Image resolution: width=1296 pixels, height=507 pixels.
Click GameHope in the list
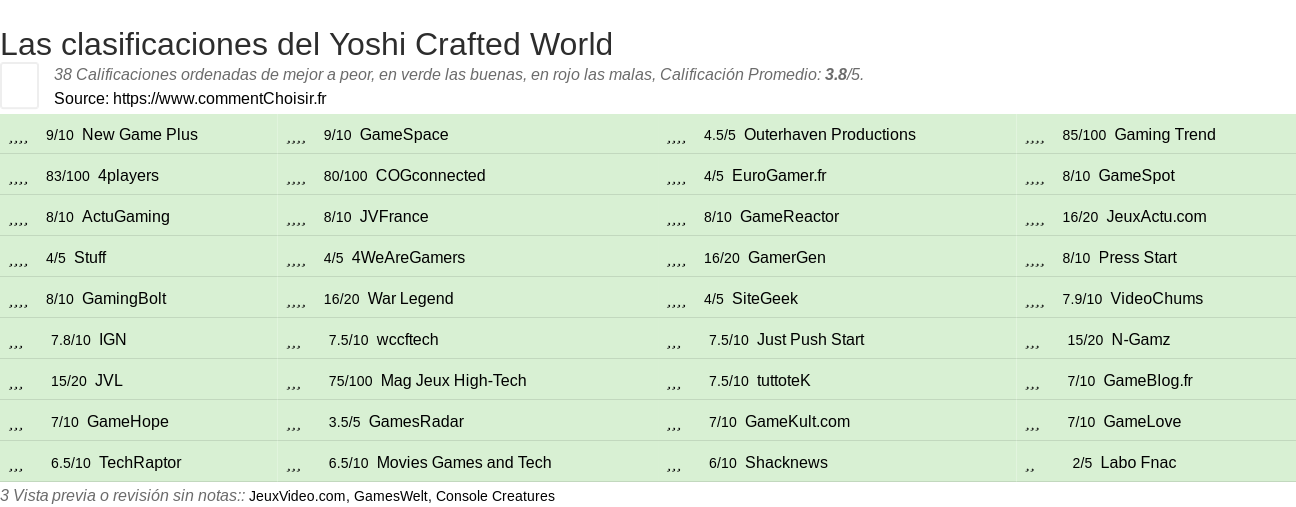128,421
